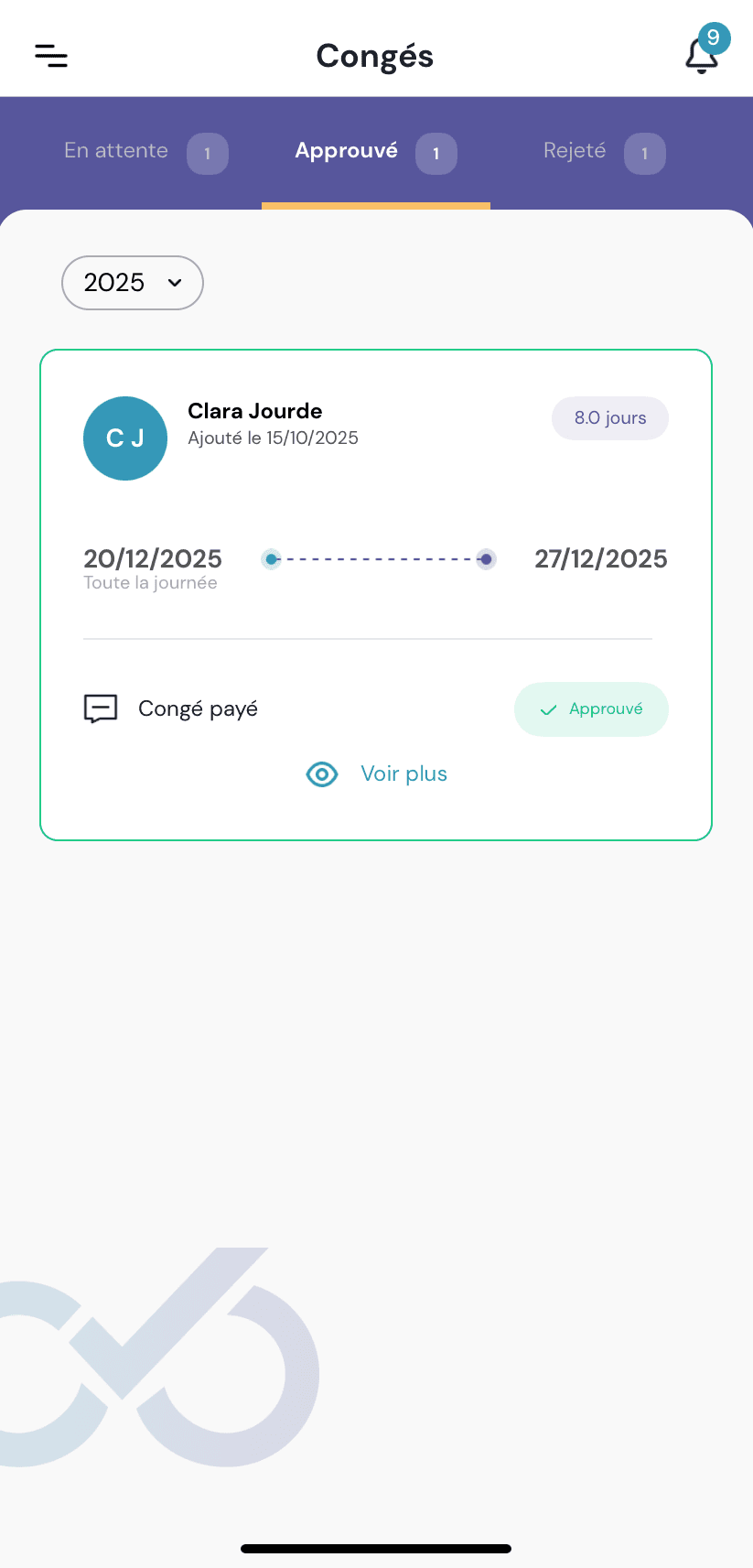
Task: Tap the notification count badge
Action: point(714,38)
